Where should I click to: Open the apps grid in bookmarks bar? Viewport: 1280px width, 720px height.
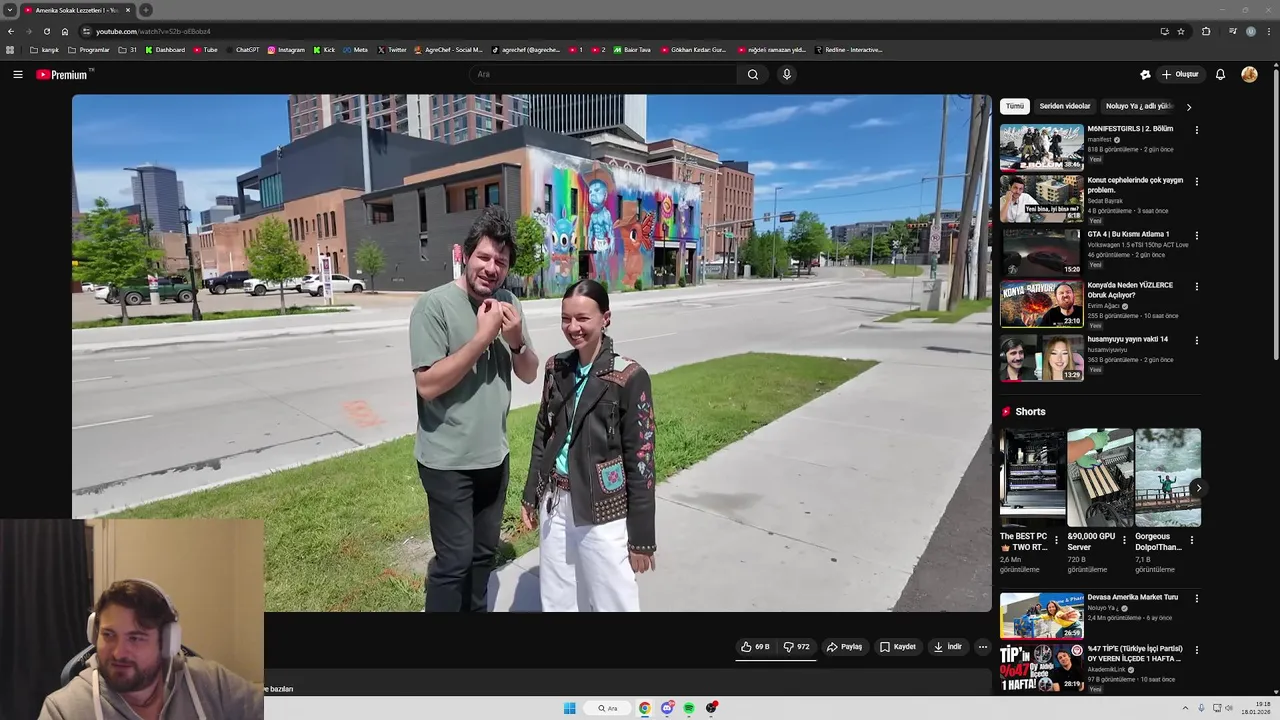coord(10,50)
